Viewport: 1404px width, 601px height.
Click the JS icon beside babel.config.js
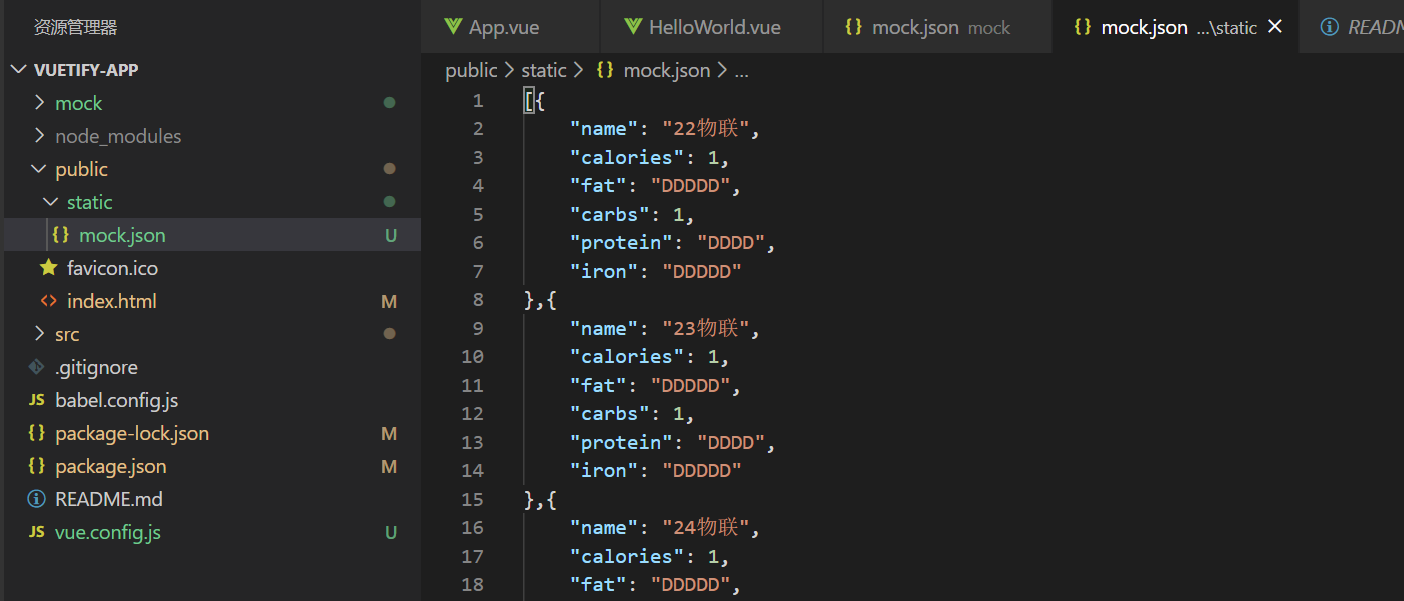click(x=36, y=400)
